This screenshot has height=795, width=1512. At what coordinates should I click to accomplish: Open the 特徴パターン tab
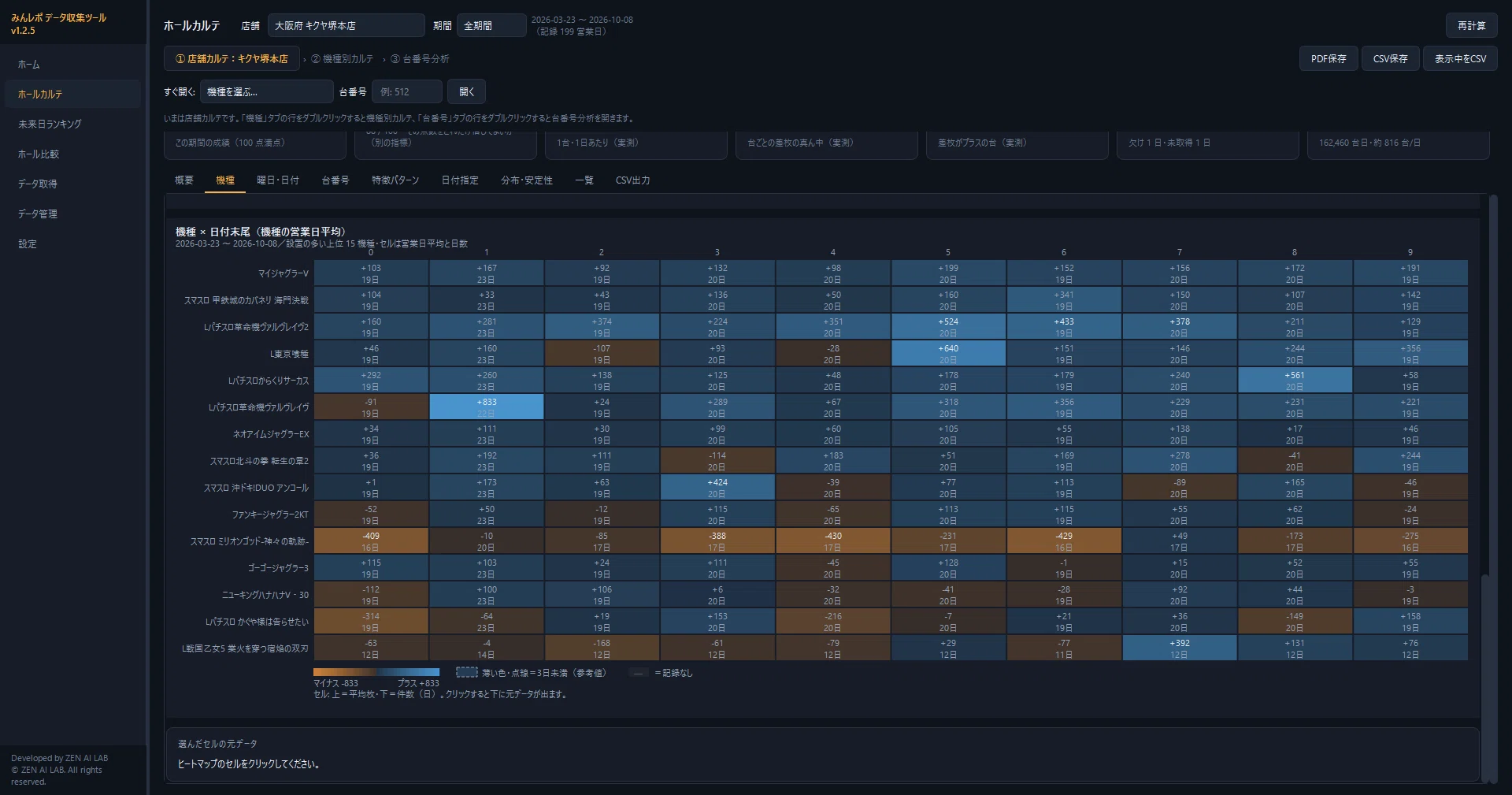coord(395,180)
